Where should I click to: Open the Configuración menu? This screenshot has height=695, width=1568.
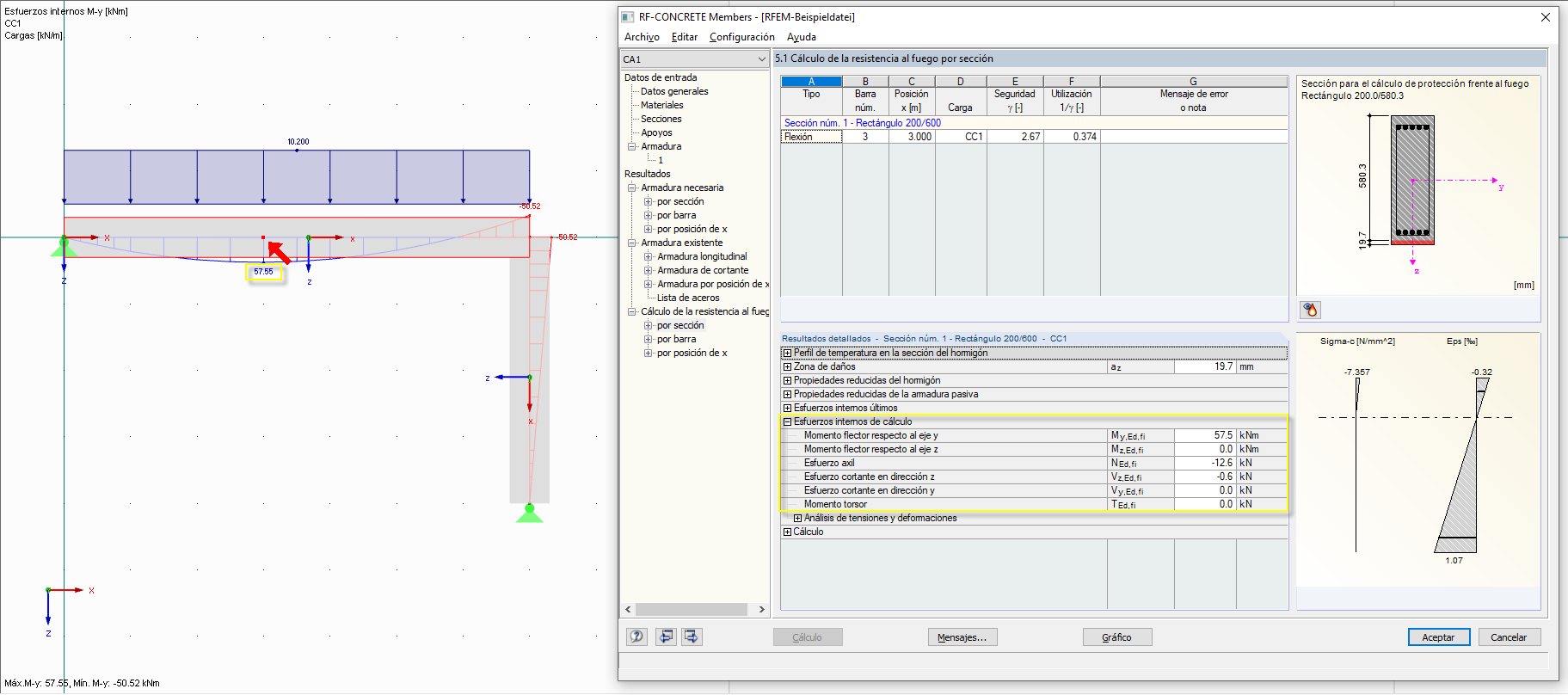click(742, 37)
